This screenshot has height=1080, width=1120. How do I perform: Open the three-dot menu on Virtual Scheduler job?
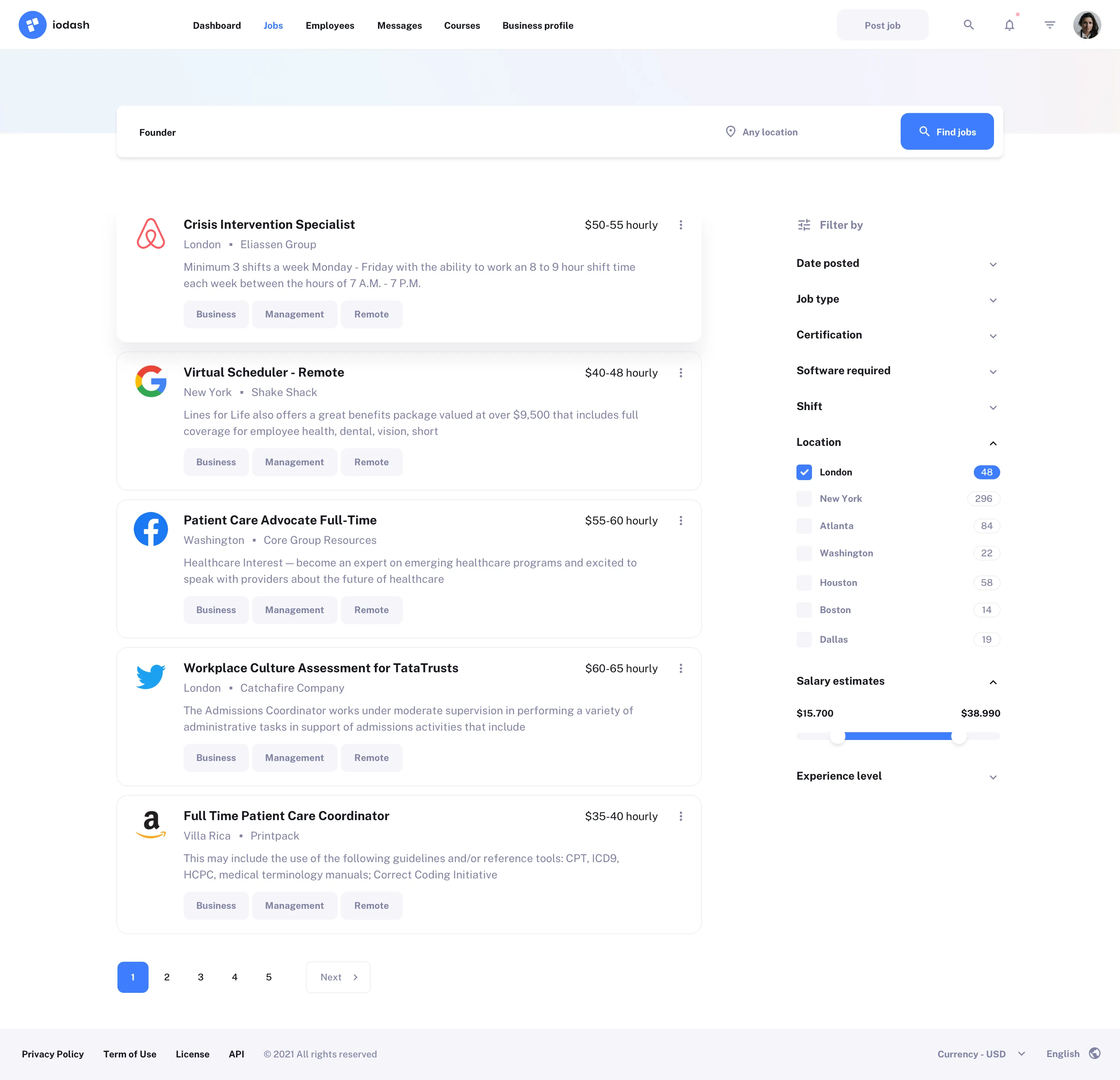click(681, 373)
